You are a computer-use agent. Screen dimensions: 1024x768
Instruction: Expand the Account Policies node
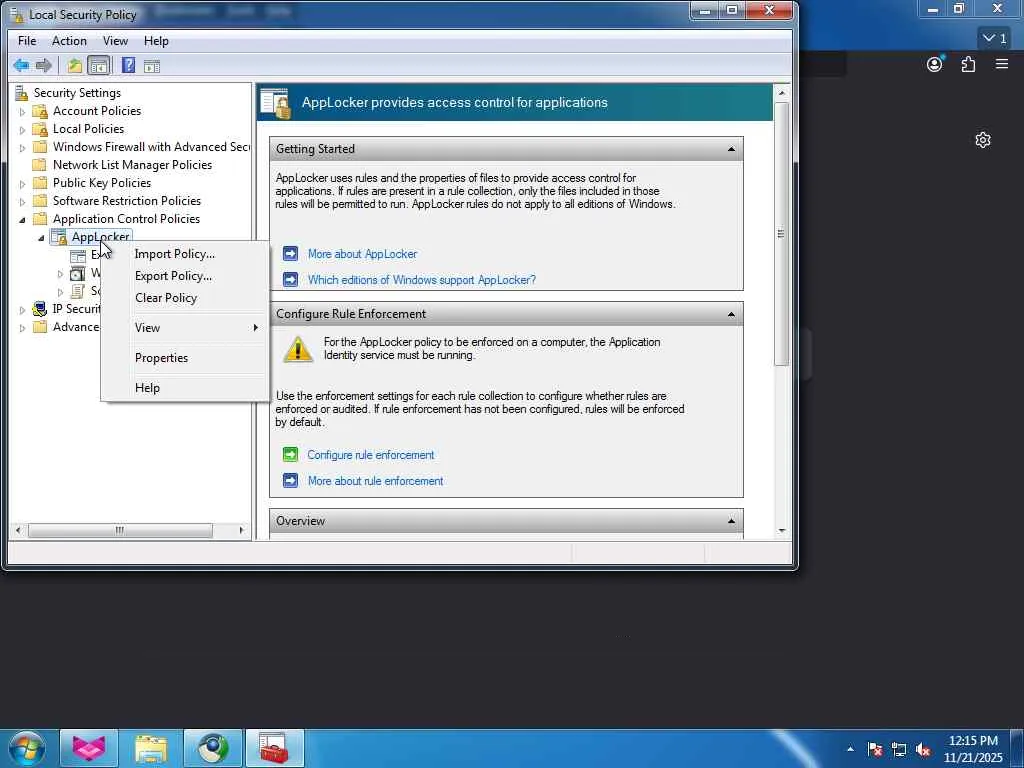[22, 112]
